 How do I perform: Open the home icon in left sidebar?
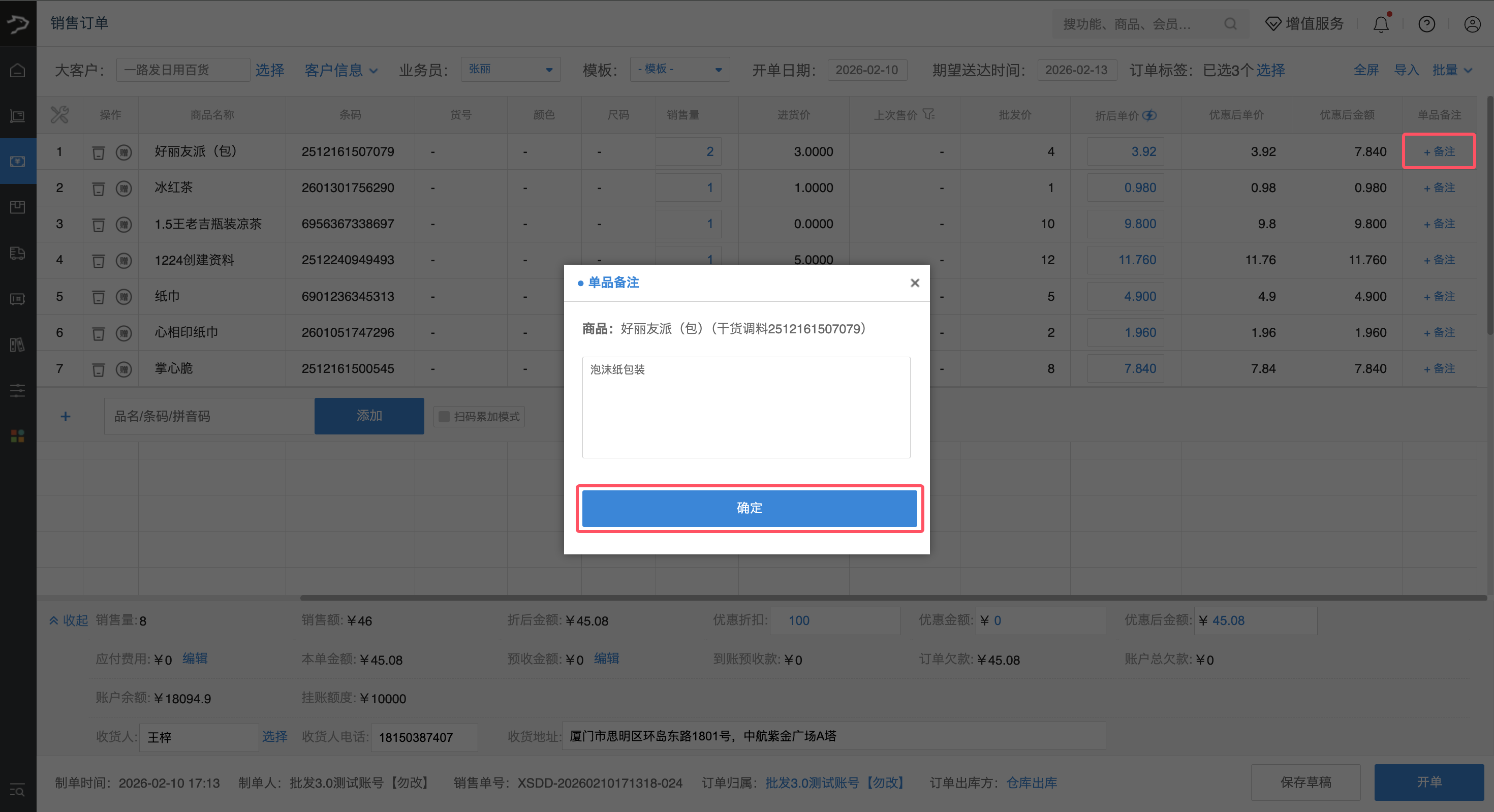tap(17, 70)
